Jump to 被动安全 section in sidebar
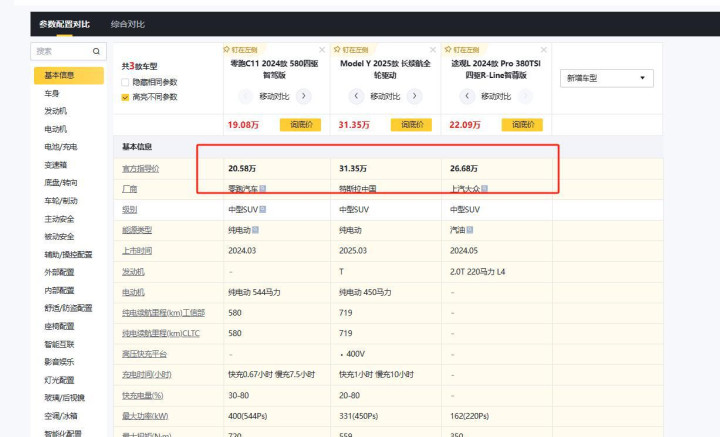Viewport: 720px width, 437px height. coord(59,237)
